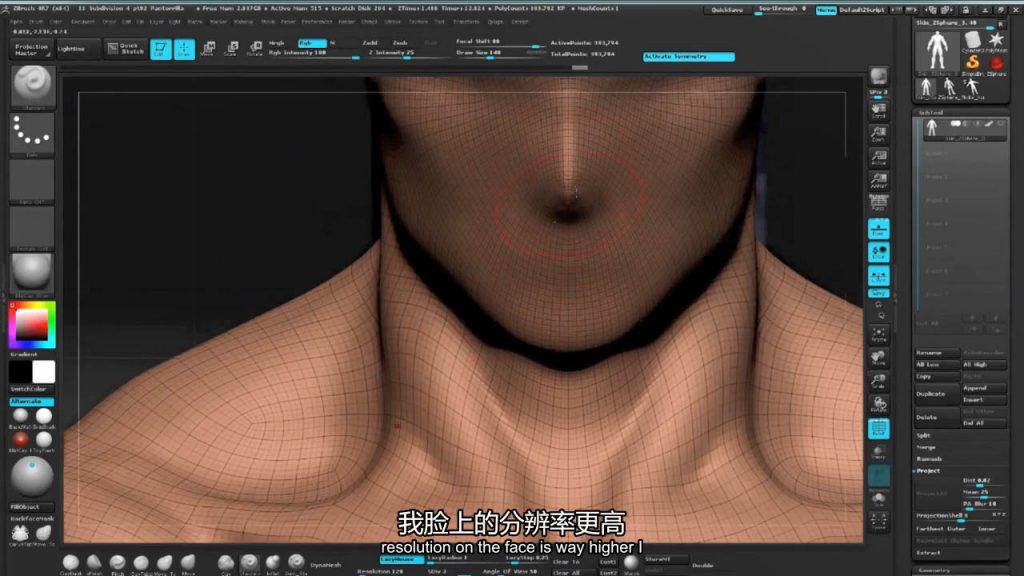Select the PolyMesh3D star tool icon

click(x=996, y=40)
